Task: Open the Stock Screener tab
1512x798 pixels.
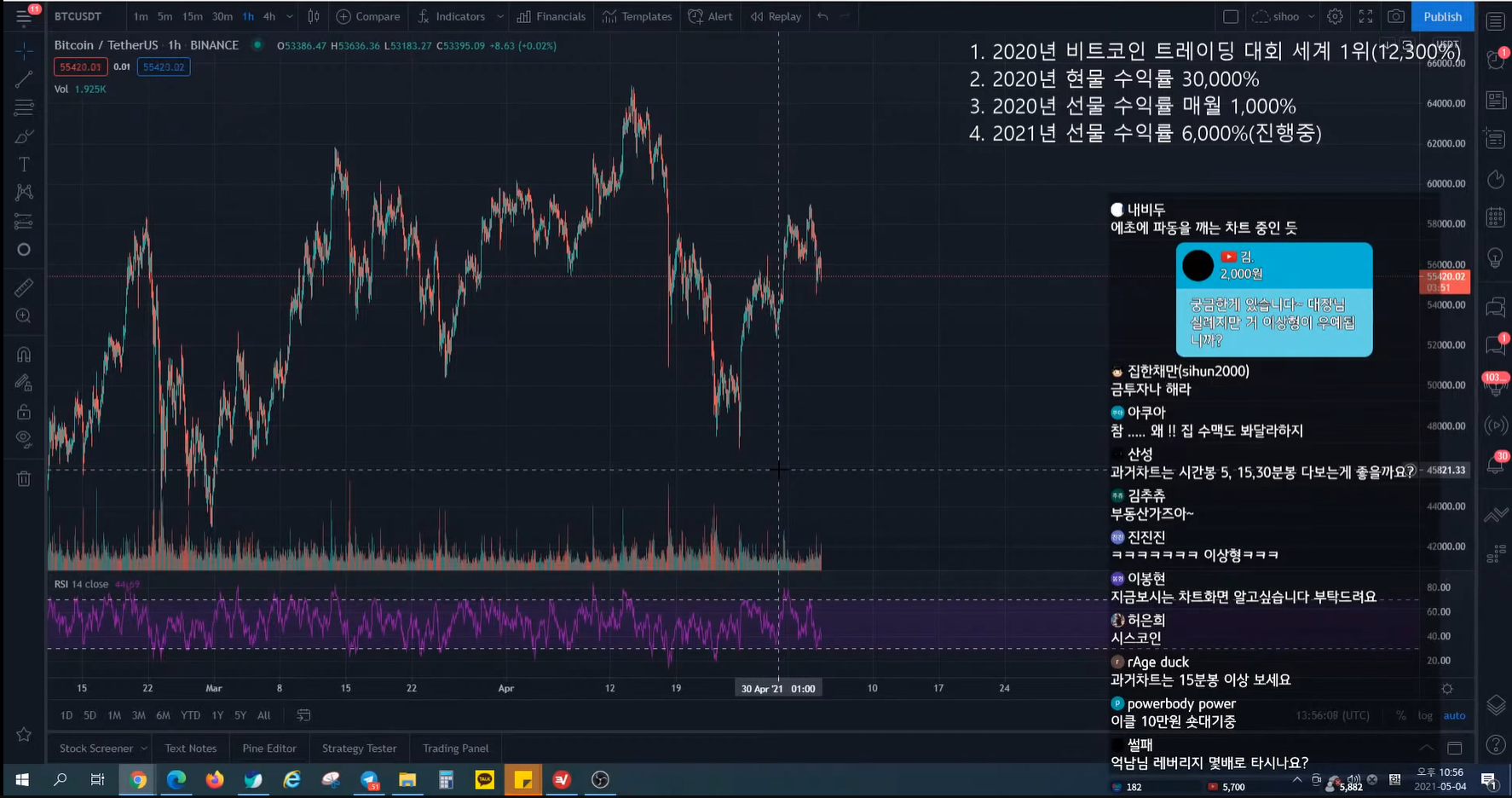Action: pyautogui.click(x=96, y=749)
